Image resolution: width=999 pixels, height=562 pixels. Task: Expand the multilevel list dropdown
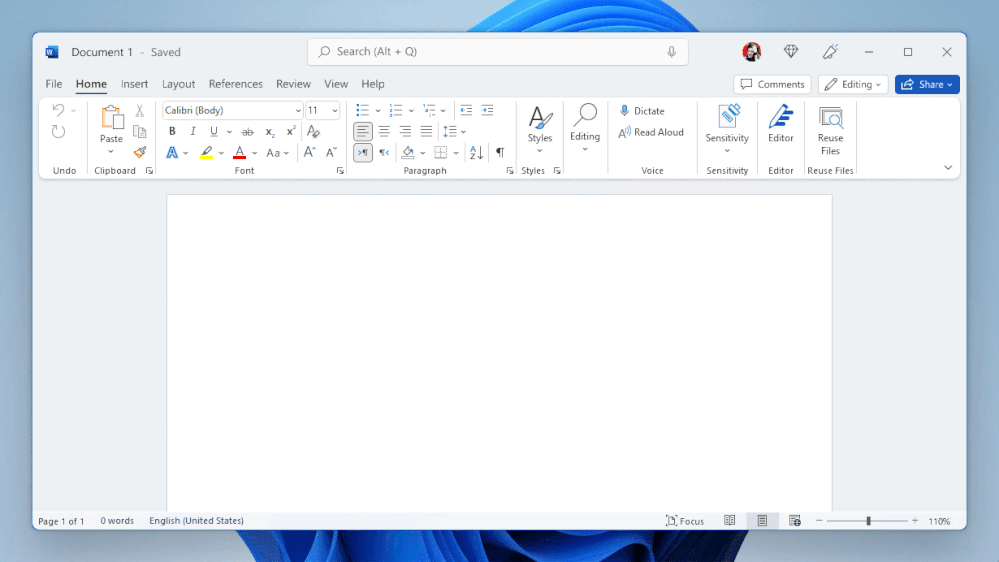point(443,111)
